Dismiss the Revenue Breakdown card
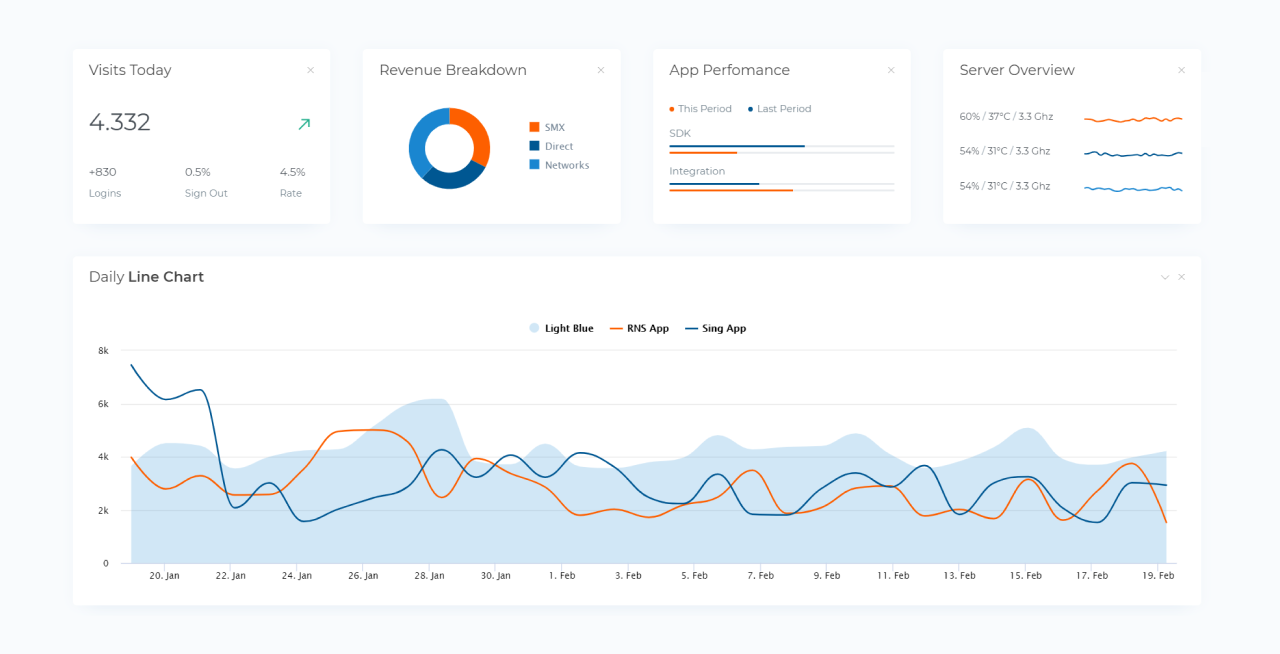 600,70
